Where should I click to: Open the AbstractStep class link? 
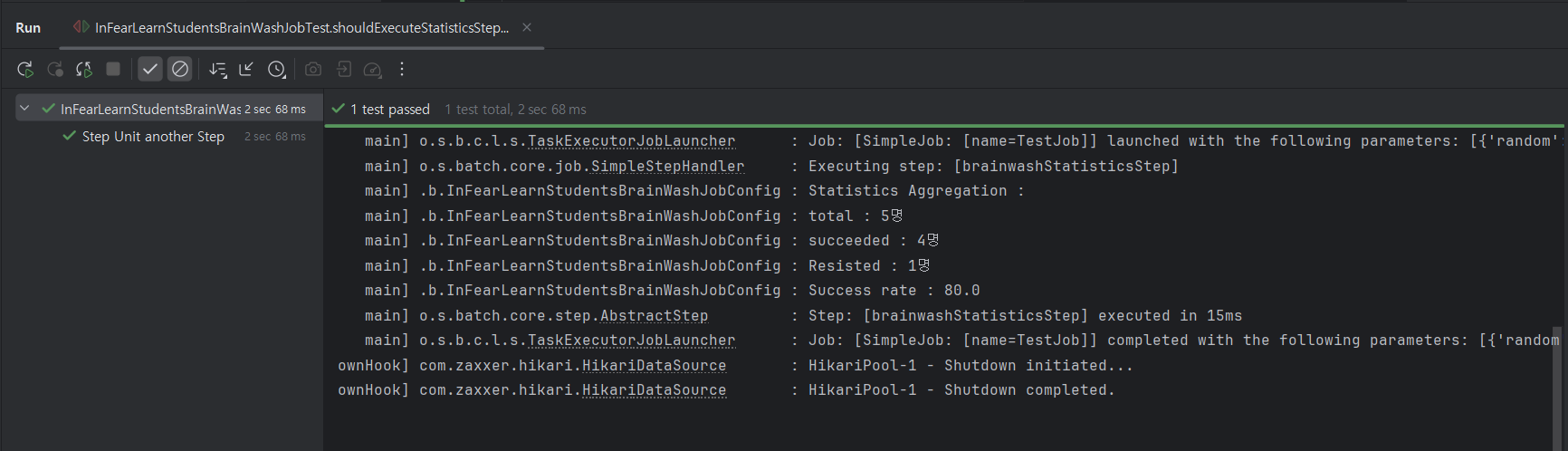pos(655,316)
